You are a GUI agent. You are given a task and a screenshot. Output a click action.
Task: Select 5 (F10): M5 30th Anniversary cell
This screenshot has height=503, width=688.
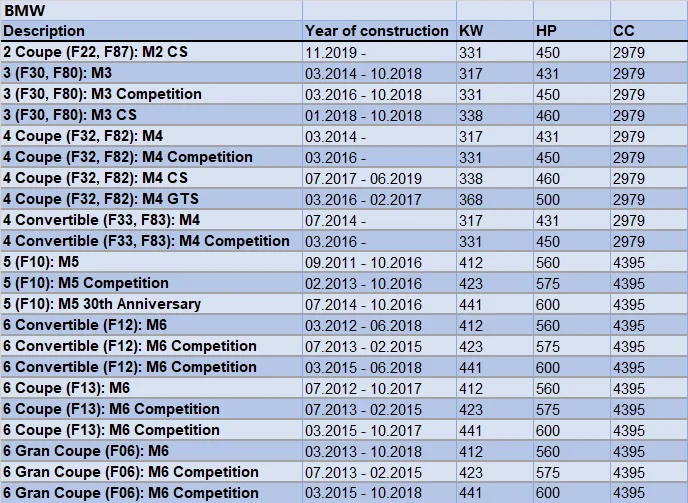pyautogui.click(x=151, y=304)
